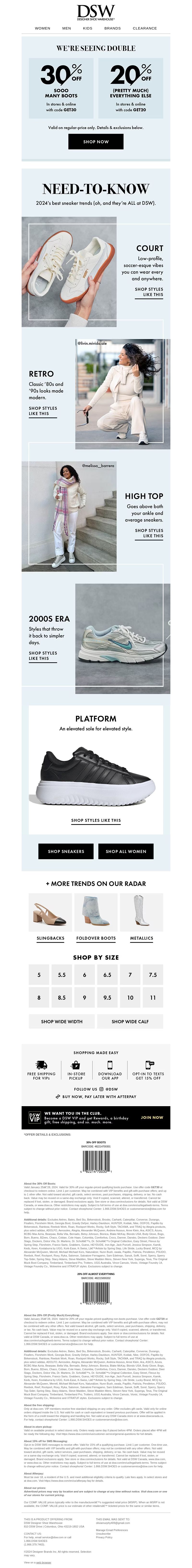This screenshot has height=1568, width=192.
Task: Click the Opt-in to Texts chat icon
Action: pos(148,1065)
